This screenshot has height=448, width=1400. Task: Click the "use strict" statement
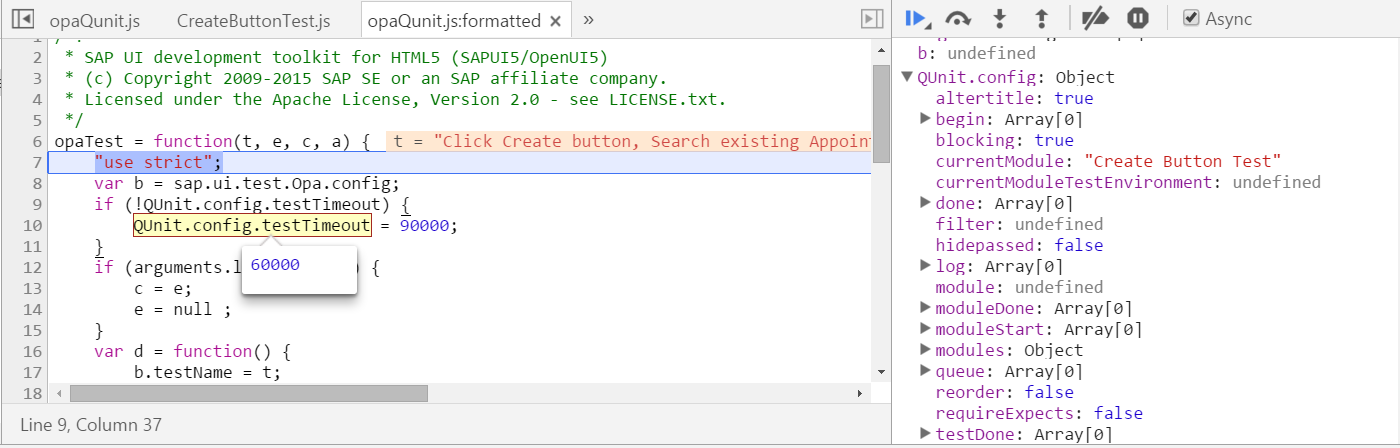click(x=158, y=163)
